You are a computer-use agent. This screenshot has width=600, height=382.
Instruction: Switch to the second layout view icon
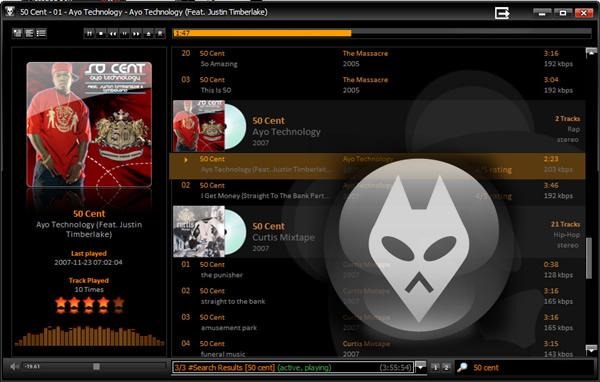29,33
